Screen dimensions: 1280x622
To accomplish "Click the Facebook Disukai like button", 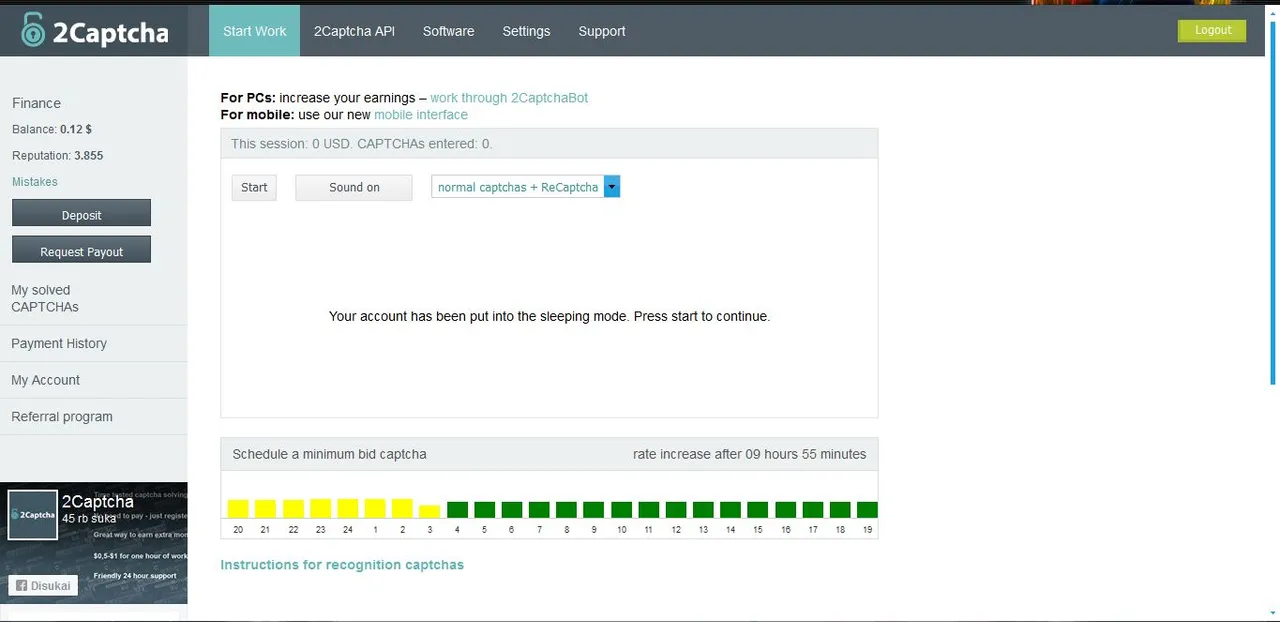I will pyautogui.click(x=44, y=586).
